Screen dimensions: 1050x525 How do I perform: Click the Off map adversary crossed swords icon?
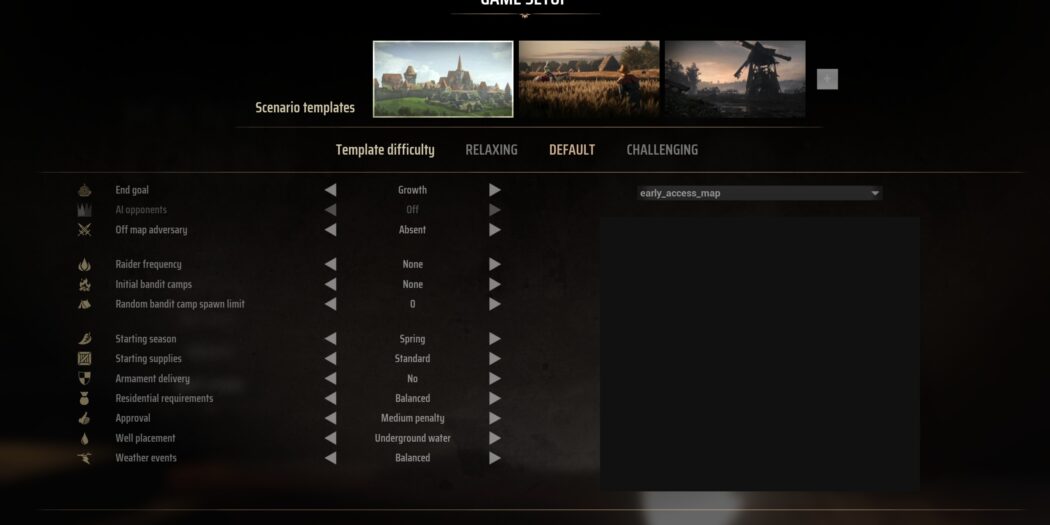(85, 230)
